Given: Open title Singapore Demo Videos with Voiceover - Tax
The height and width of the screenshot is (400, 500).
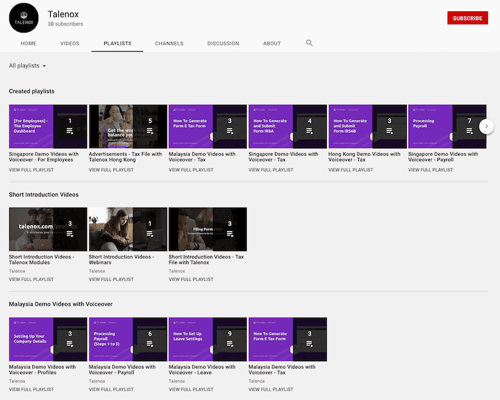Looking at the screenshot, I should coord(283,157).
